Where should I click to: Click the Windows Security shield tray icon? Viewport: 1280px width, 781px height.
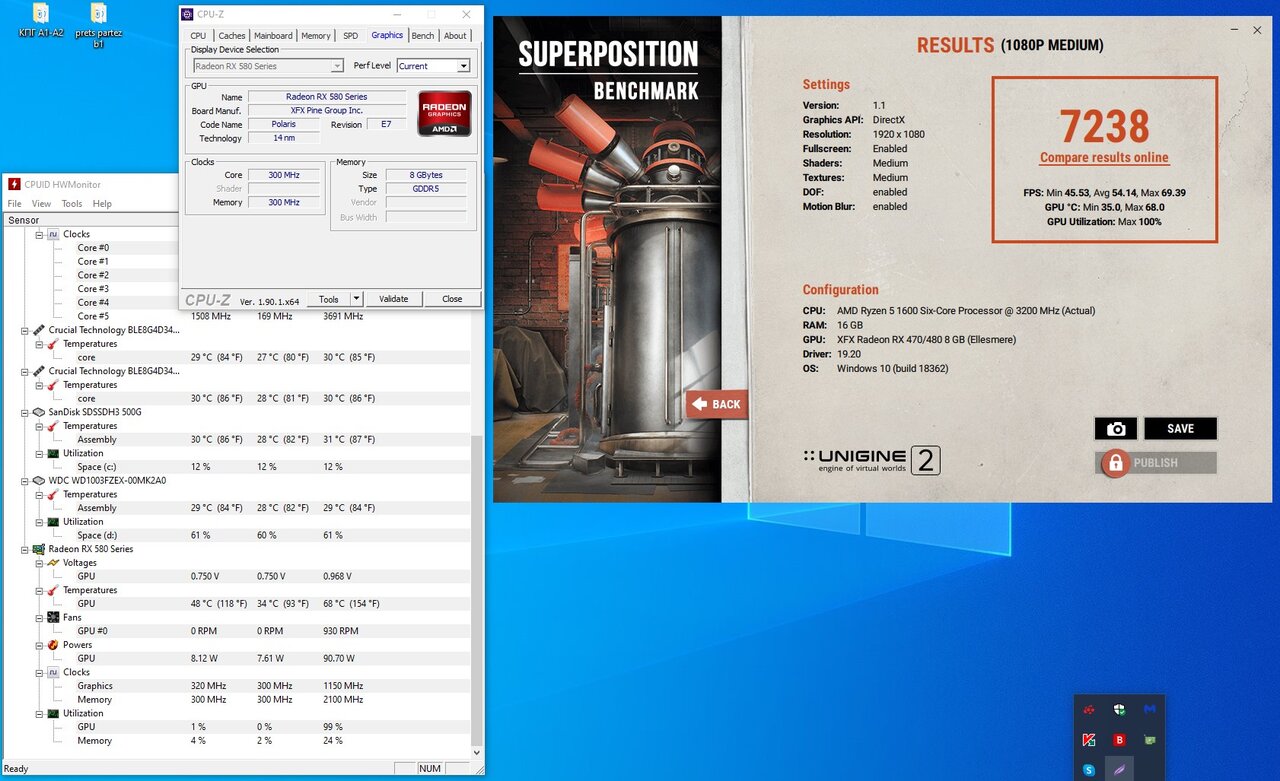pos(1119,709)
